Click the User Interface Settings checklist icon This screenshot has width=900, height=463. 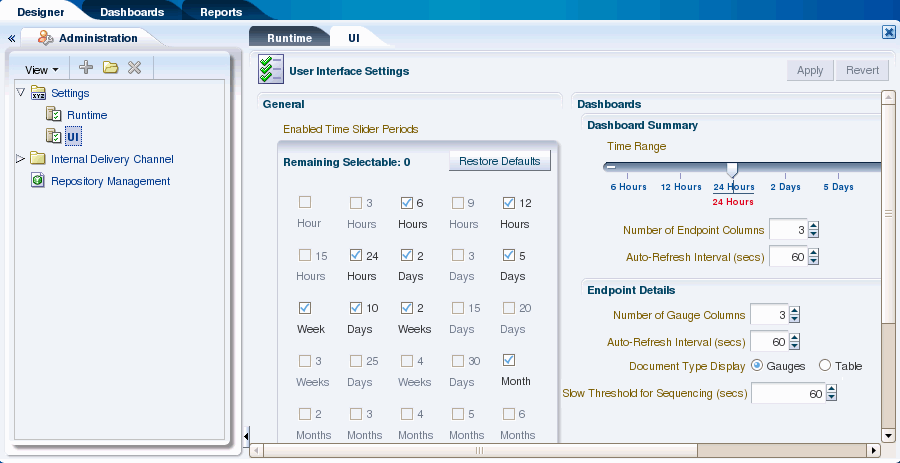coord(270,70)
